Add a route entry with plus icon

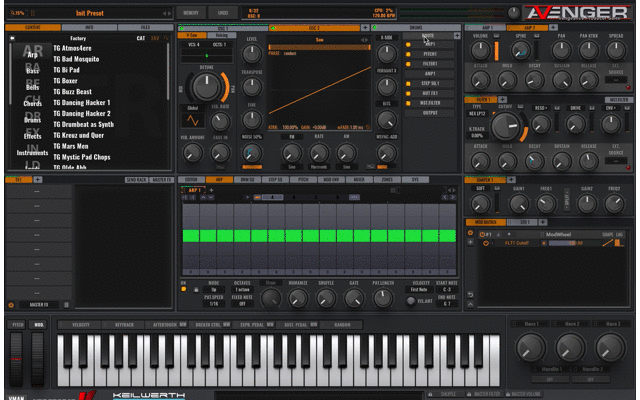click(x=457, y=36)
